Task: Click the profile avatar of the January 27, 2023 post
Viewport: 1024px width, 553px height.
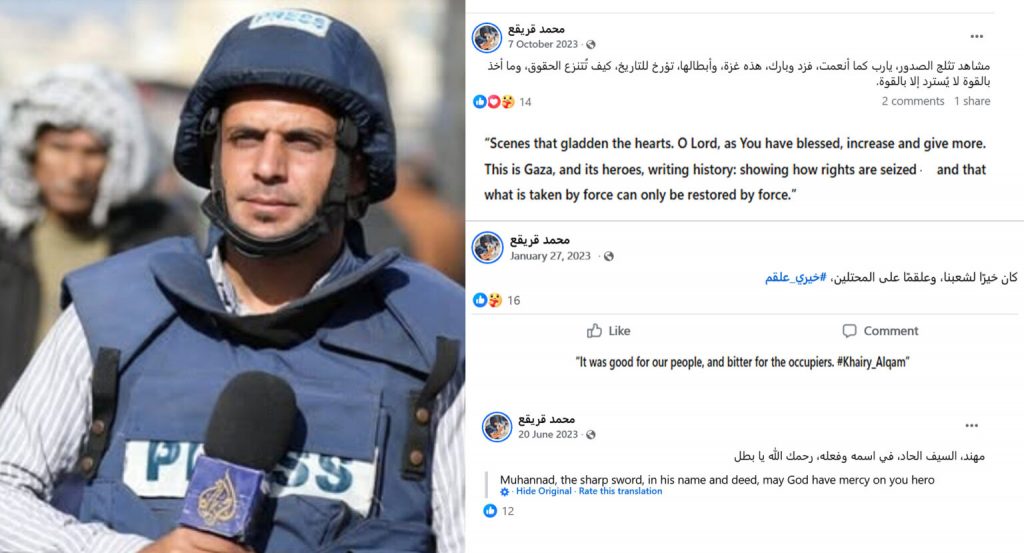Action: [x=488, y=247]
